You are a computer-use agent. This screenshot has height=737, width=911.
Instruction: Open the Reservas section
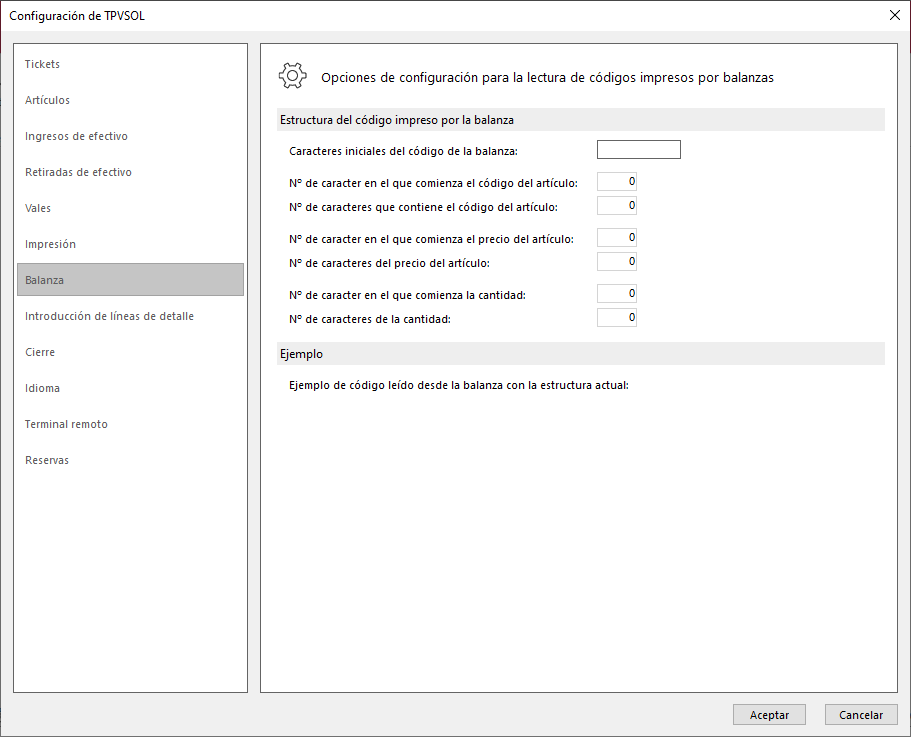pos(130,460)
